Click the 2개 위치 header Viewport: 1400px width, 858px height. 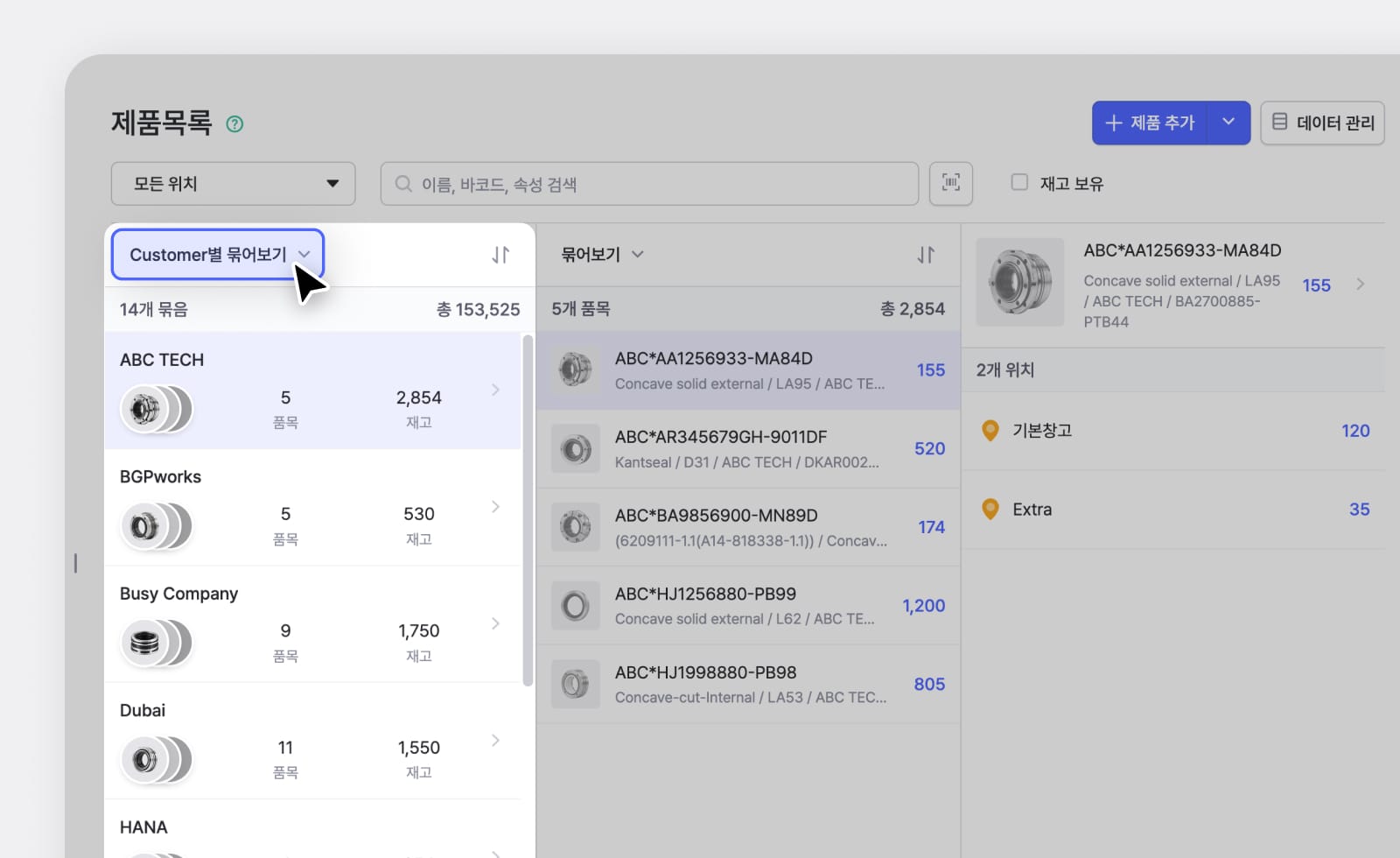click(1005, 369)
